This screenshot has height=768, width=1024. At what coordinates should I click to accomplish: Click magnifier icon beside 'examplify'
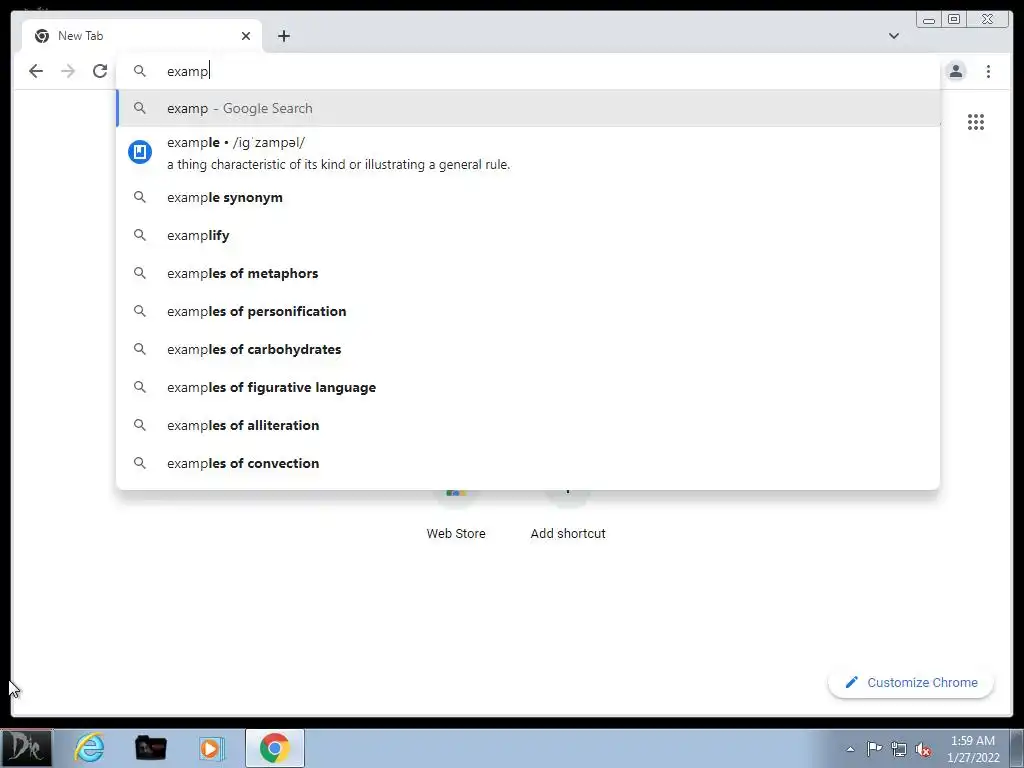(x=140, y=234)
